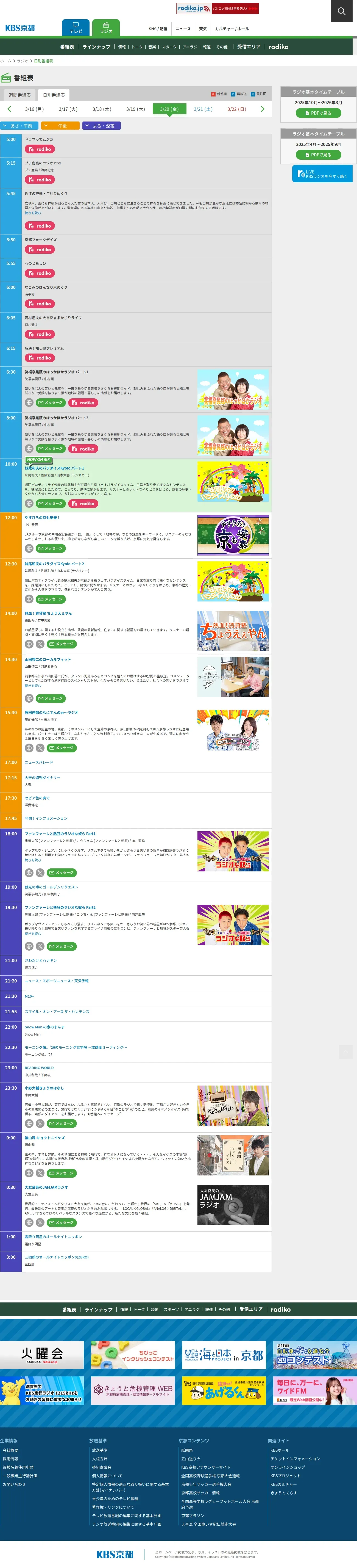The image size is (357, 1568).
Task: Click the radiko item in the top green navigation bar
Action: (278, 47)
